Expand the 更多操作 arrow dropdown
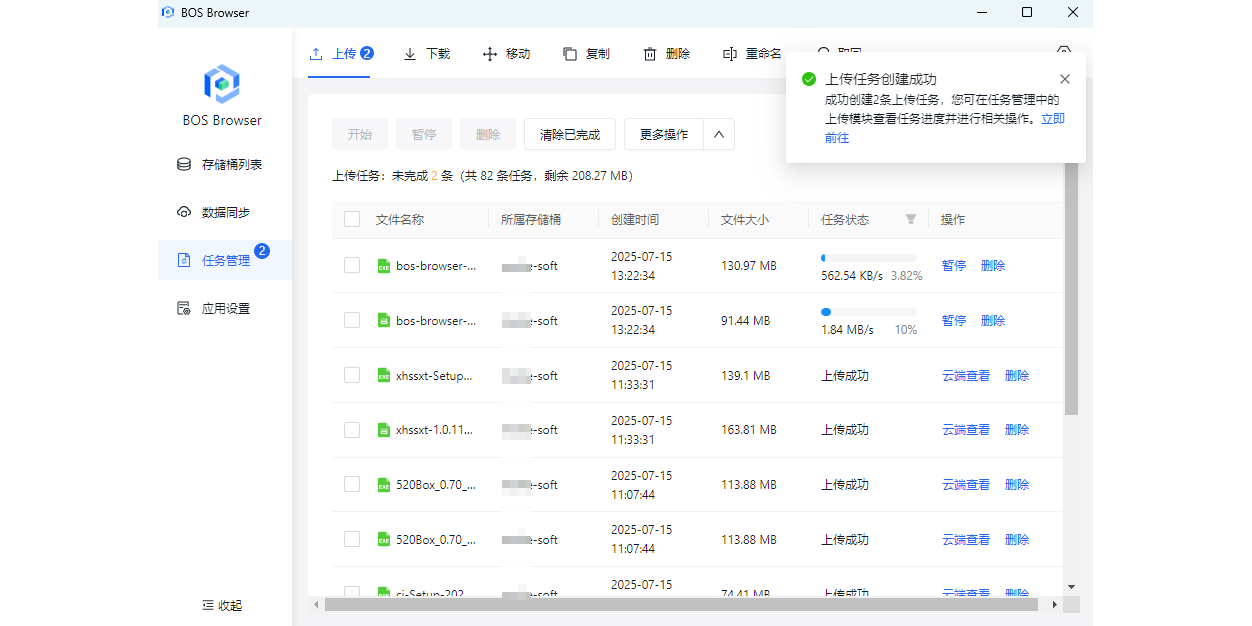 [719, 134]
